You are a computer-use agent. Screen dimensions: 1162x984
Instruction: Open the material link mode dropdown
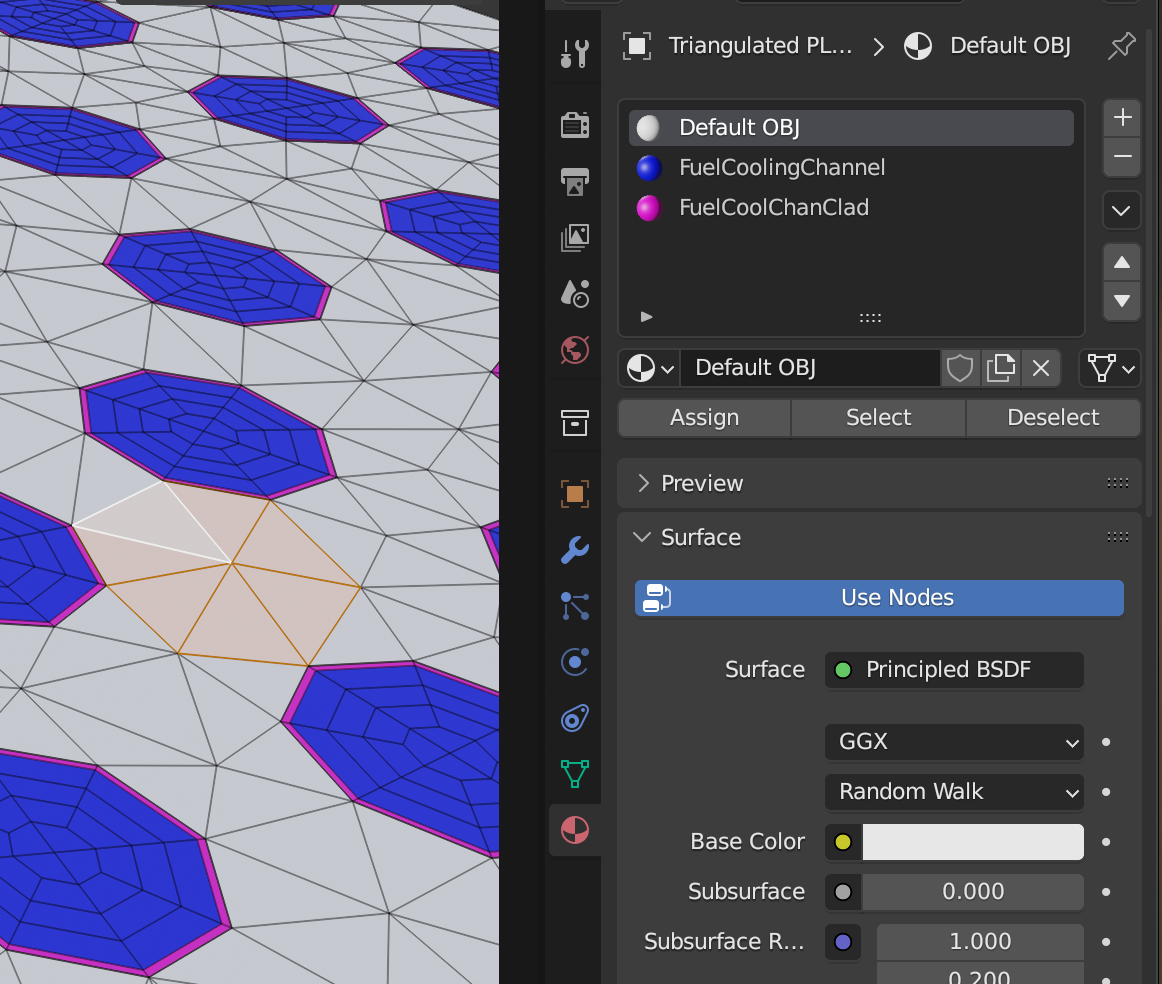click(1110, 368)
